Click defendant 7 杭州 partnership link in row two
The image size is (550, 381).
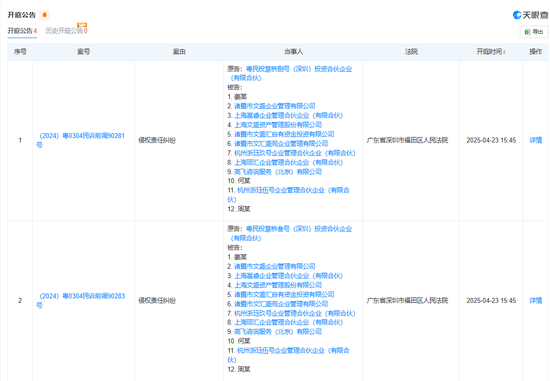(x=295, y=313)
